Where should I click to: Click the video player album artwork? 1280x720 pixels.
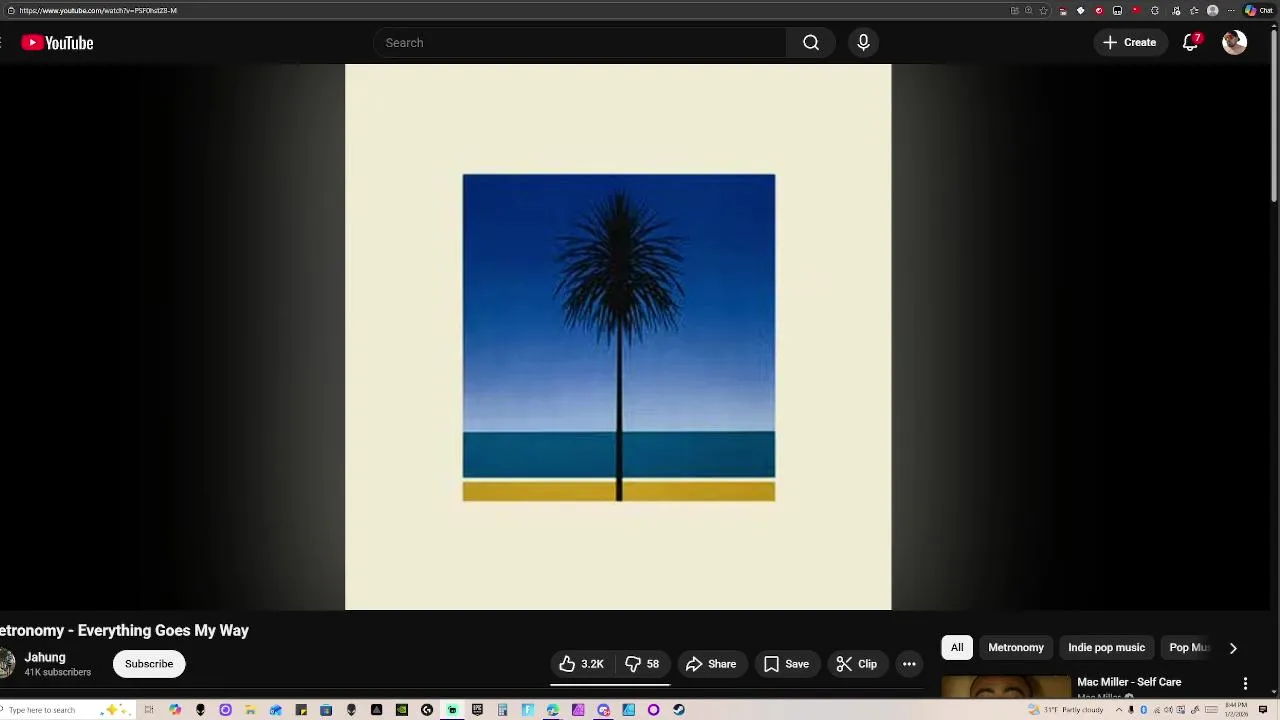coord(618,337)
